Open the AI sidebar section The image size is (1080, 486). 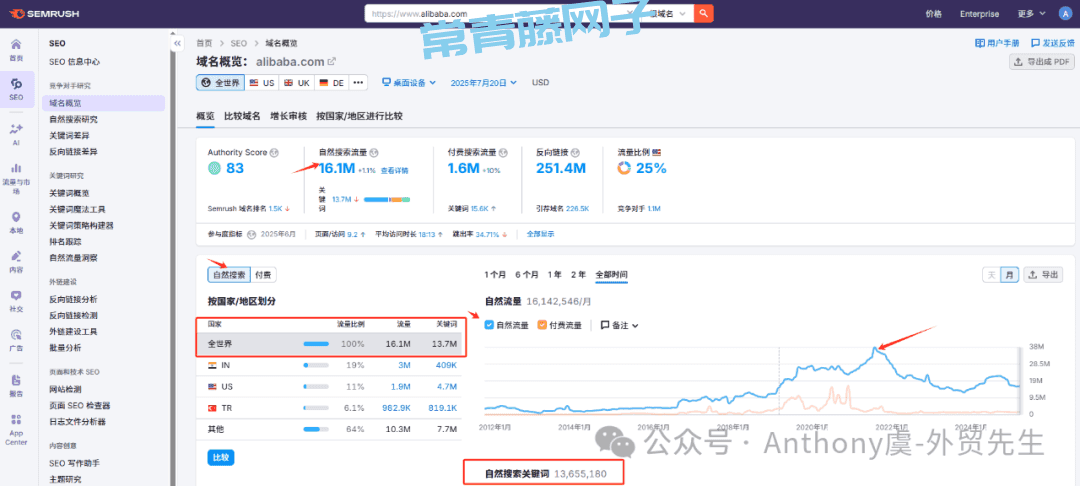click(16, 134)
